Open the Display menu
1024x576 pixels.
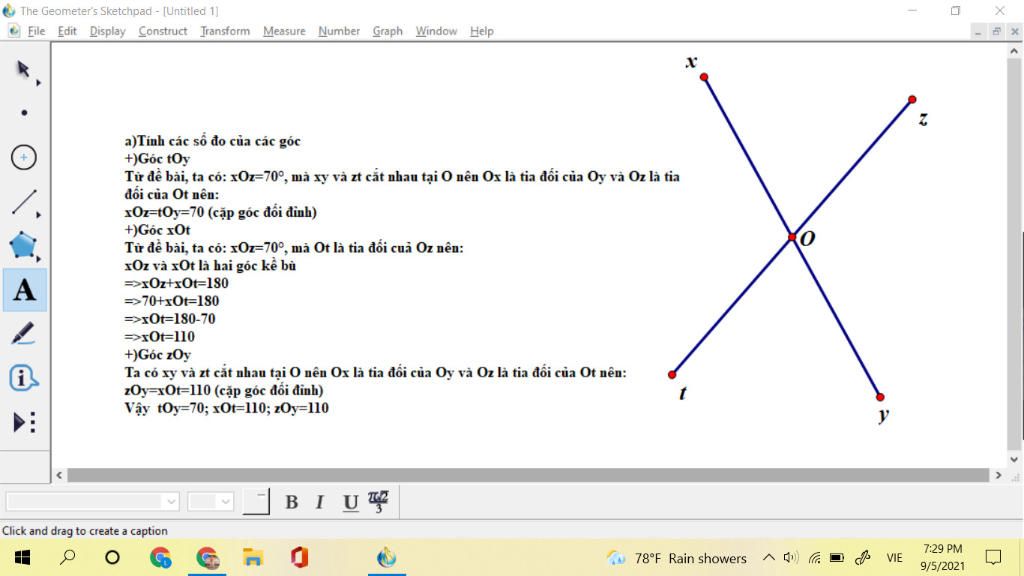click(107, 31)
